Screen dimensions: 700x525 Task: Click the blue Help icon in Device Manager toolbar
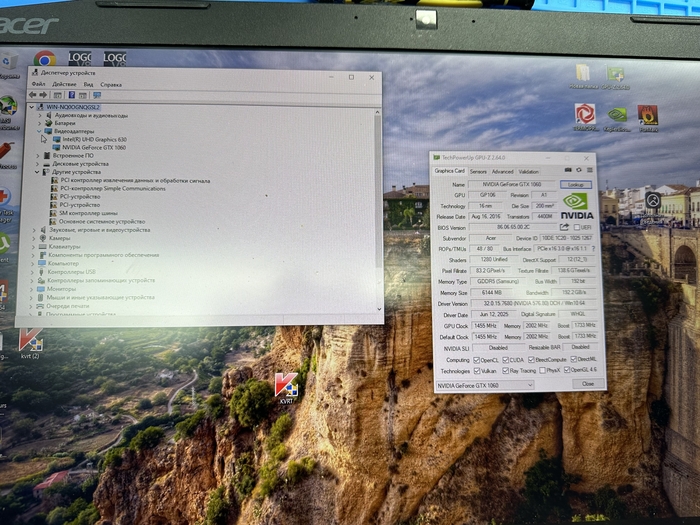coord(71,95)
